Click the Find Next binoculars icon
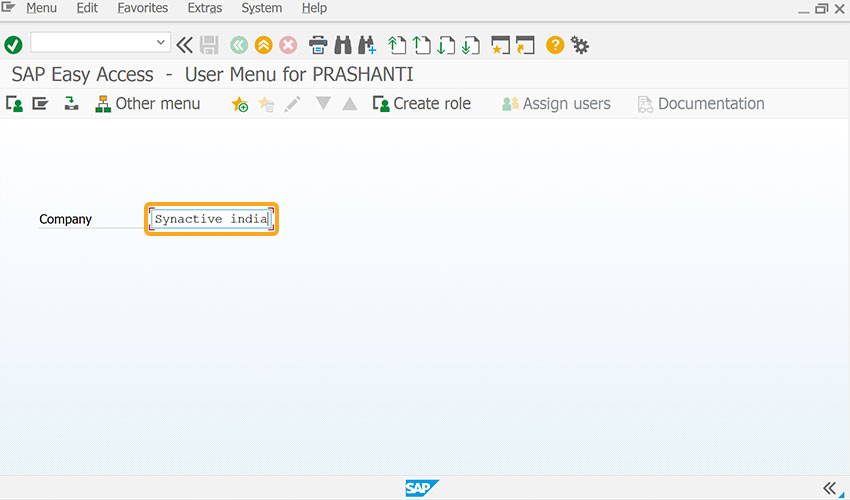 pos(367,45)
